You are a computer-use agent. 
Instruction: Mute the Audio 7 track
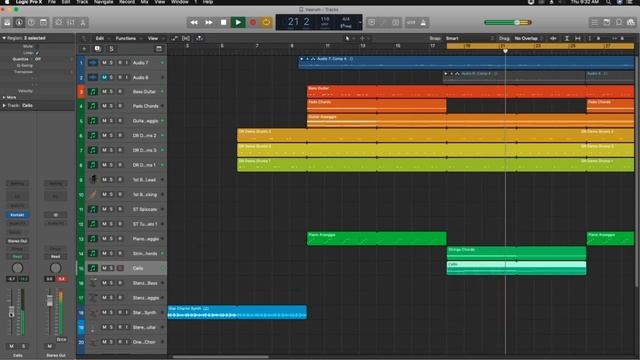tap(104, 62)
